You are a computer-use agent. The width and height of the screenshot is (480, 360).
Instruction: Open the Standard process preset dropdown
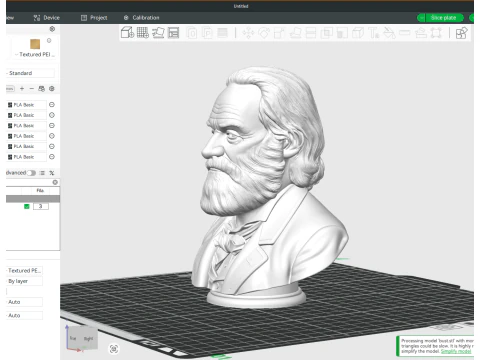(30, 73)
